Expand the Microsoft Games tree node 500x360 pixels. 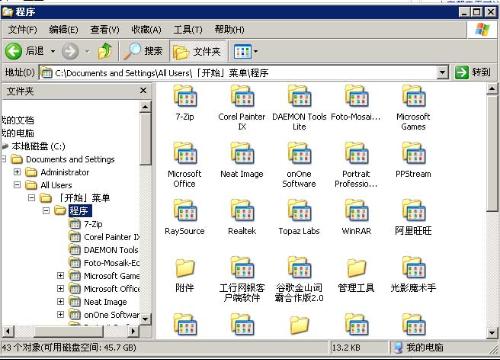60,276
